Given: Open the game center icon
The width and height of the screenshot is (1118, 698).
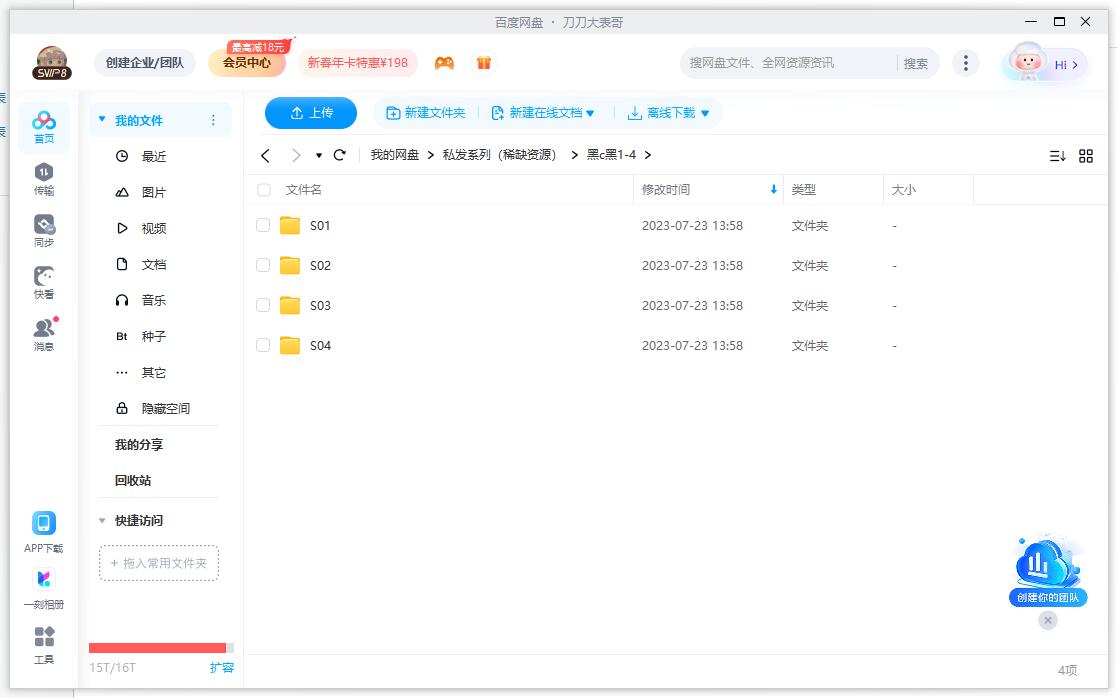Looking at the screenshot, I should [x=444, y=62].
